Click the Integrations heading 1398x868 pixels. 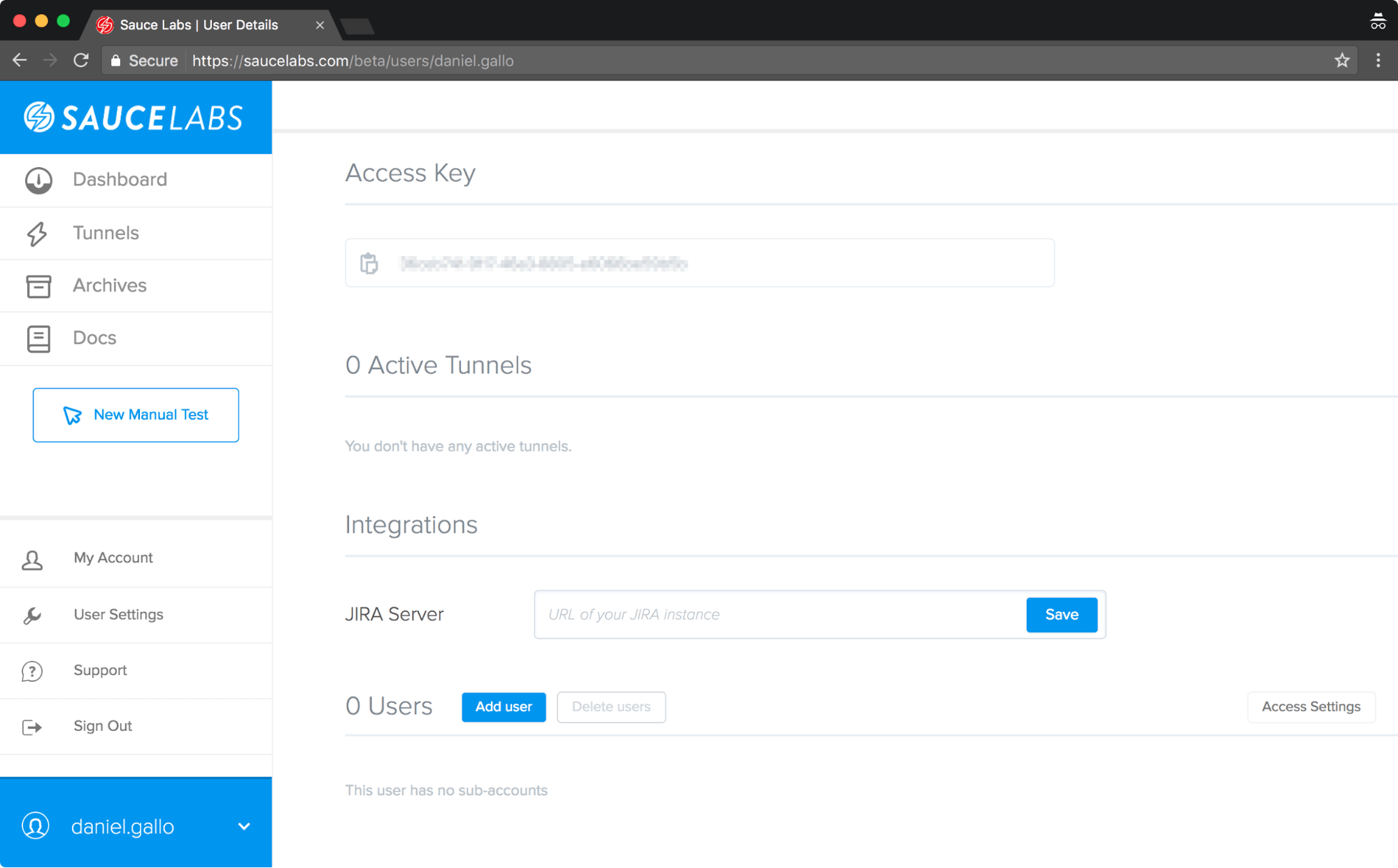(411, 525)
